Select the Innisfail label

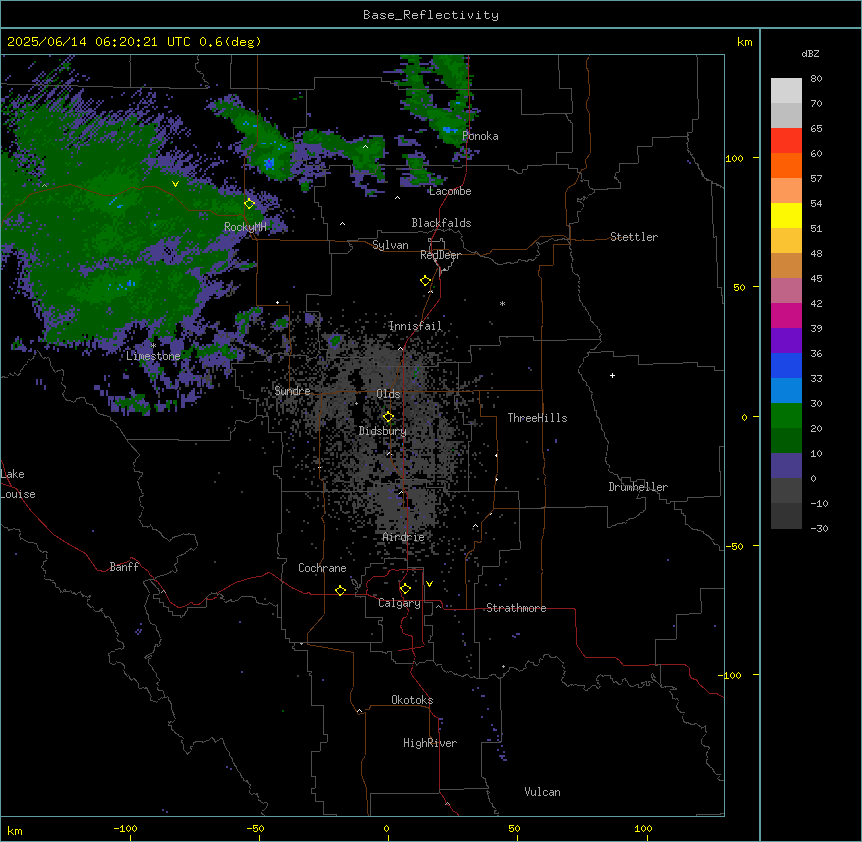(x=415, y=326)
